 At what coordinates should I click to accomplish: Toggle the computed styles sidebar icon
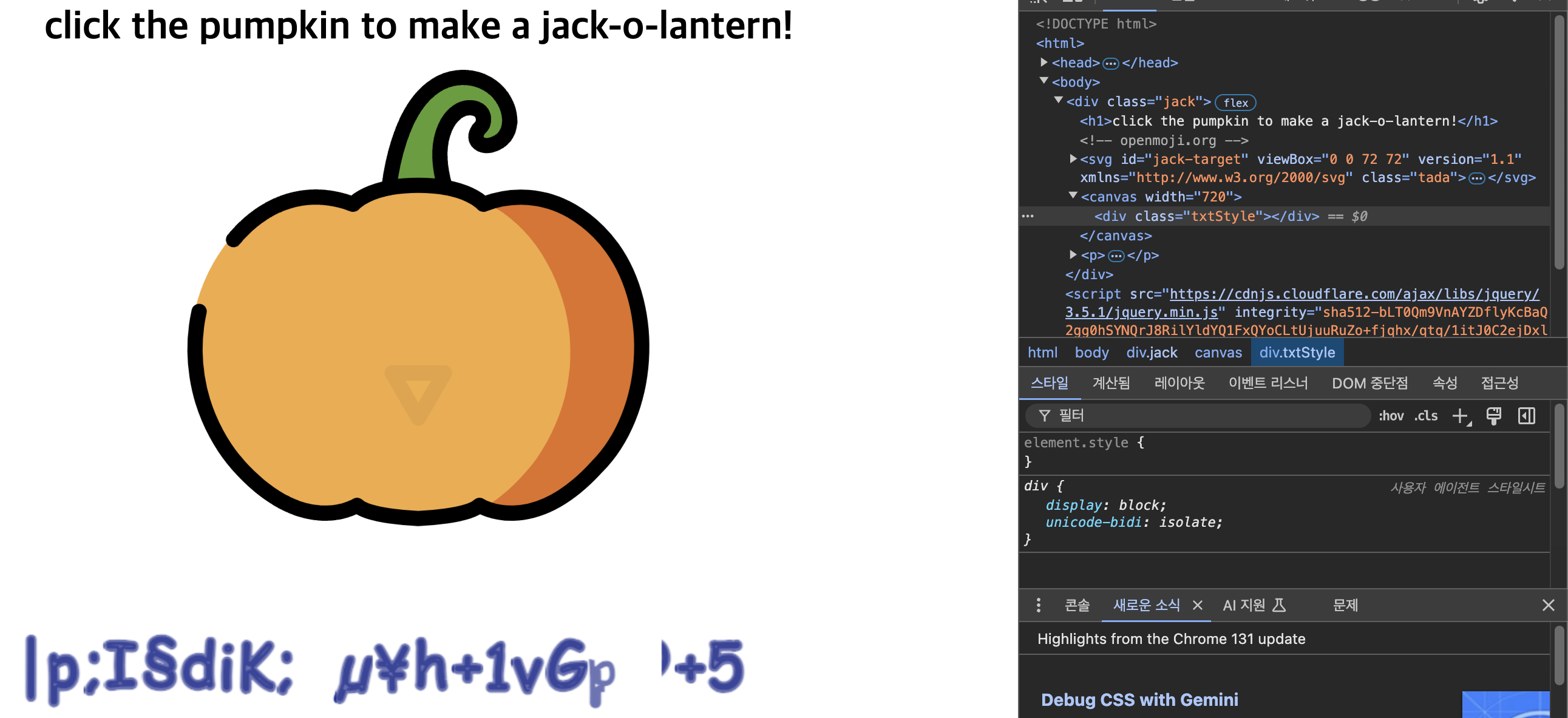[x=1526, y=416]
